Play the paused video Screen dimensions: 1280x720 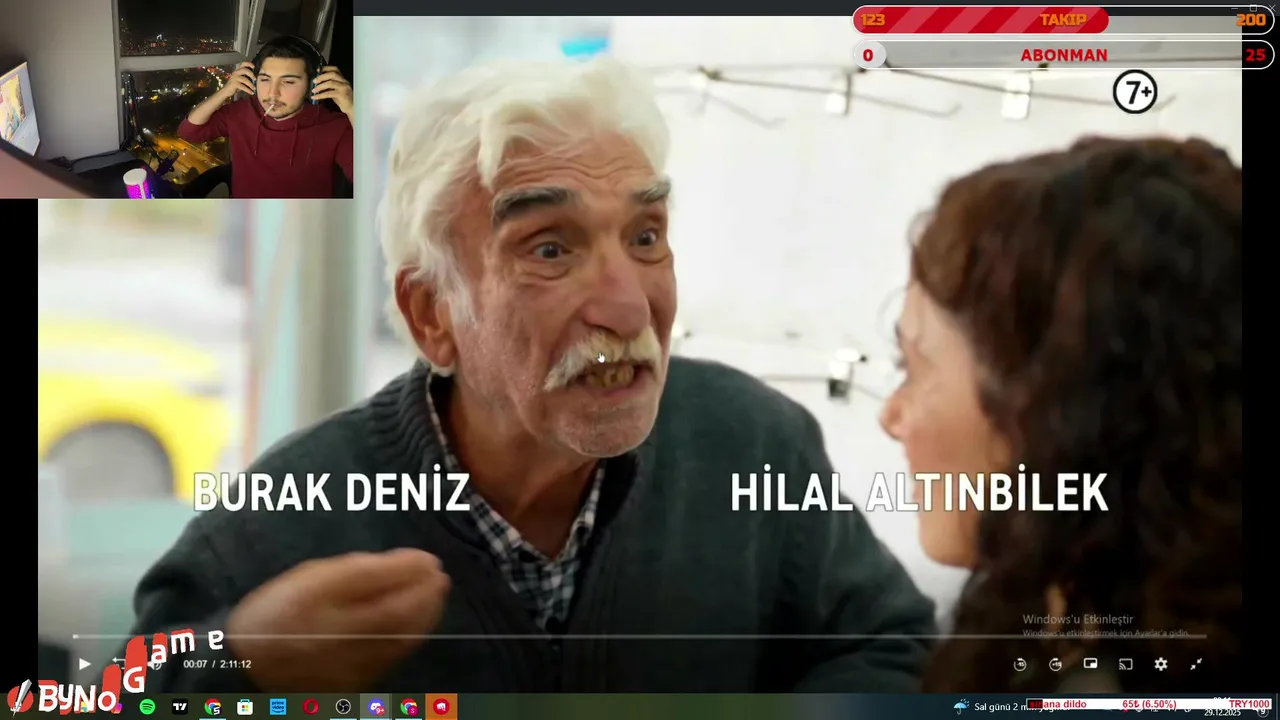click(x=84, y=664)
